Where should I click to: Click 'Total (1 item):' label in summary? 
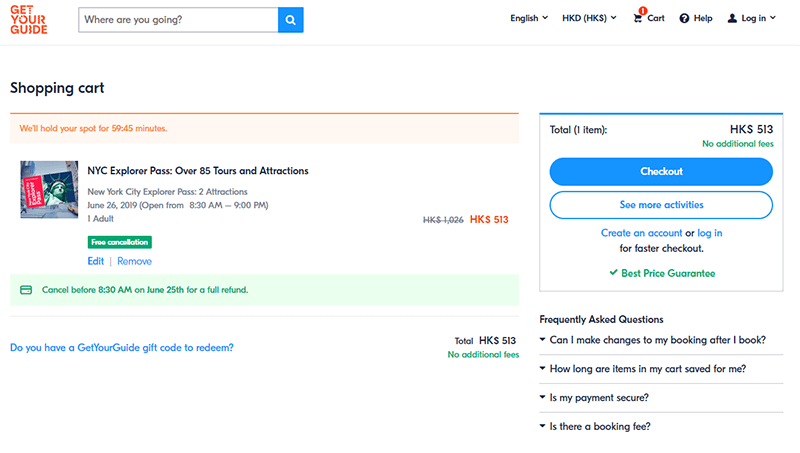tap(578, 130)
